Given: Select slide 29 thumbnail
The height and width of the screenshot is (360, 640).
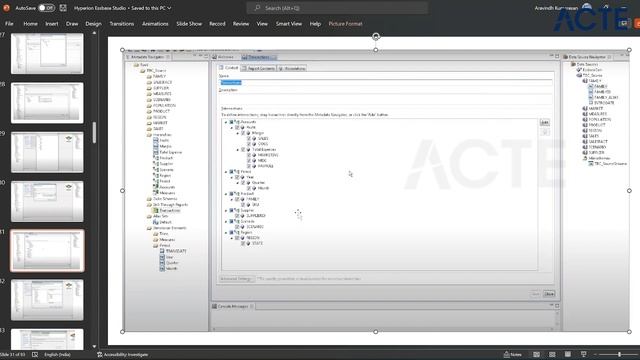Looking at the screenshot, I should click(x=47, y=152).
